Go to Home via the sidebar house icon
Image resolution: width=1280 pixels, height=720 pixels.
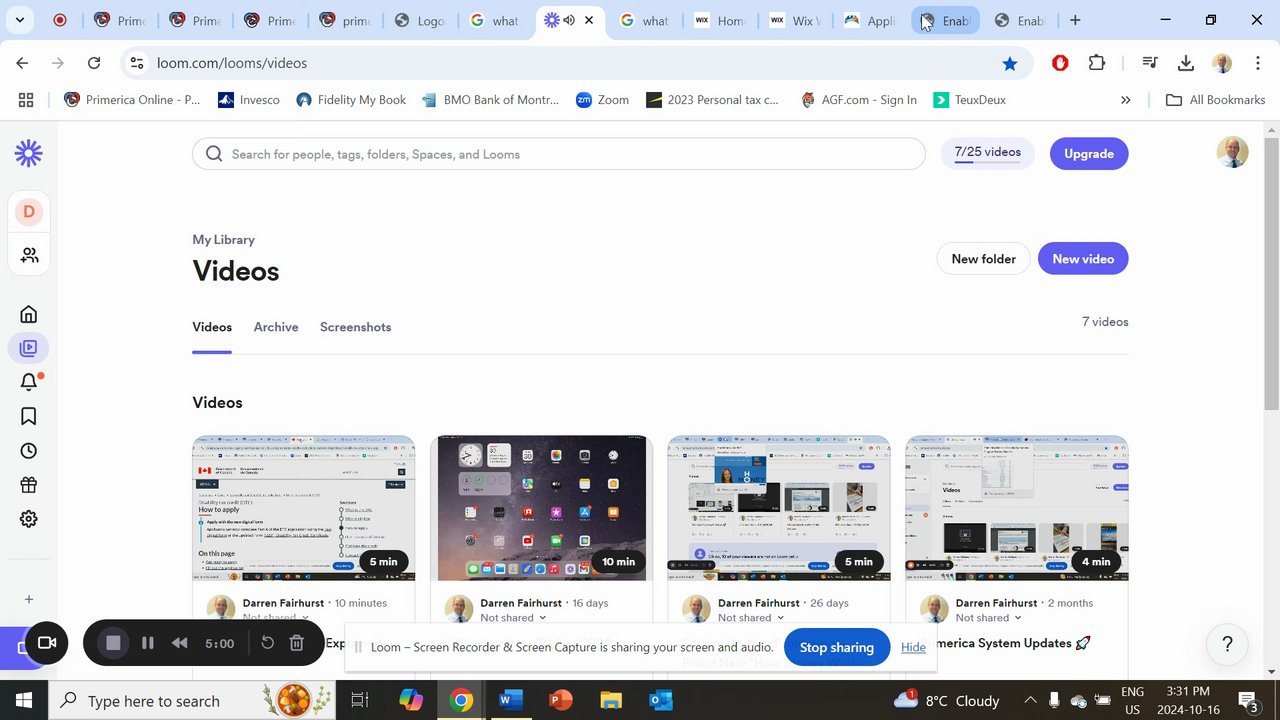28,314
